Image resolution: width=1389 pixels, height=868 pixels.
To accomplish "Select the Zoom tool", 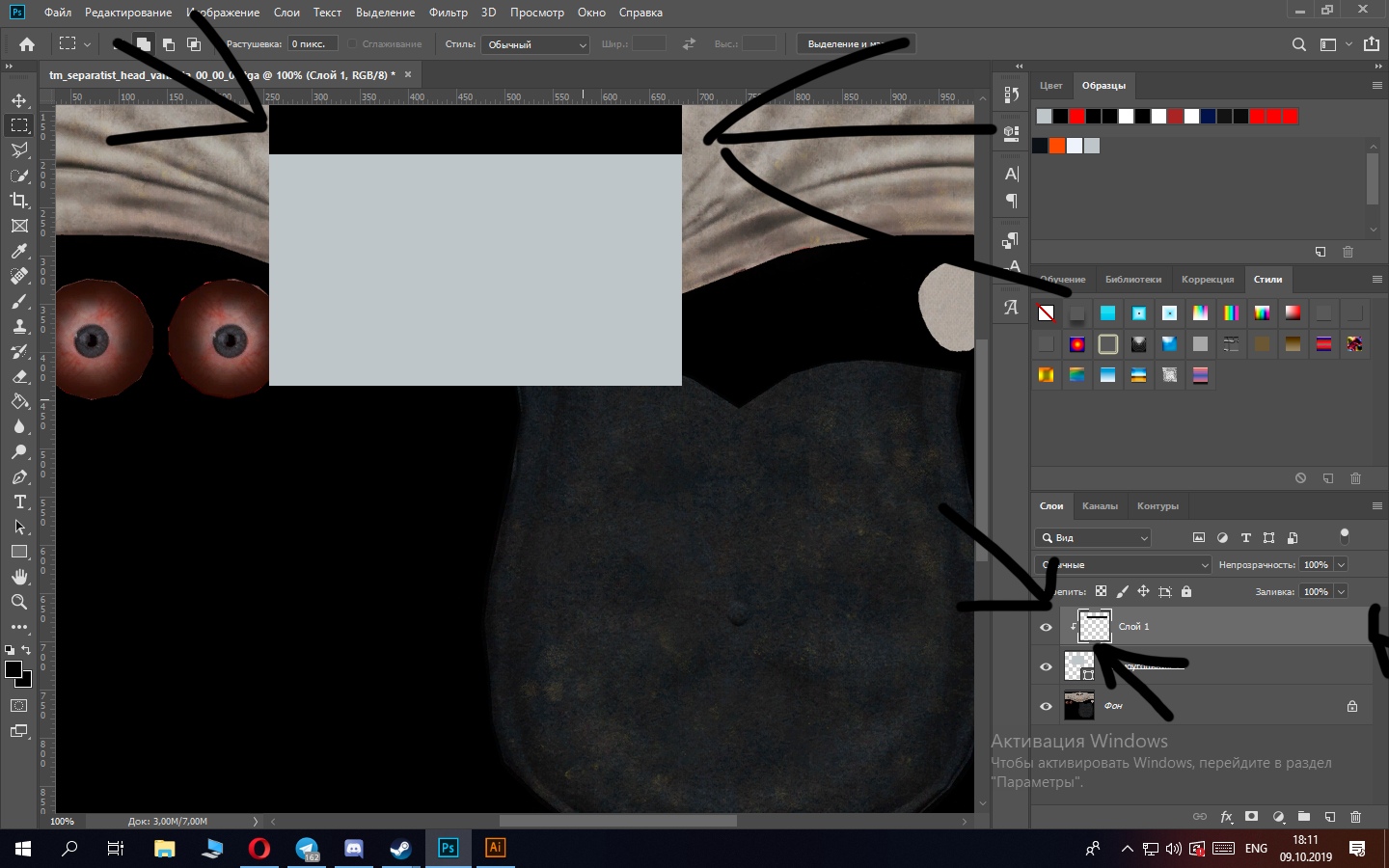I will [19, 602].
